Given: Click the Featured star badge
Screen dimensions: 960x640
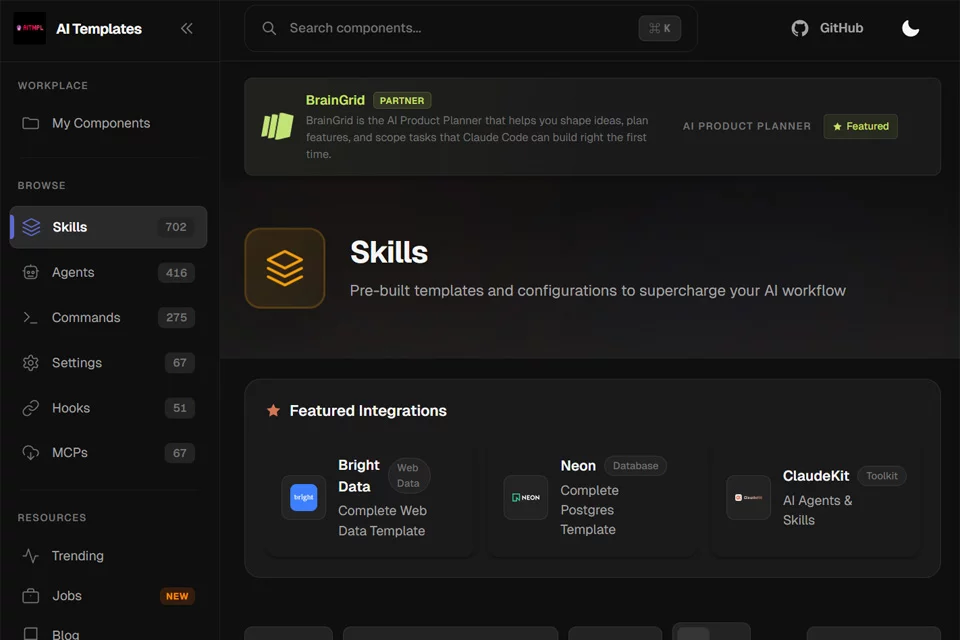Looking at the screenshot, I should pos(860,126).
